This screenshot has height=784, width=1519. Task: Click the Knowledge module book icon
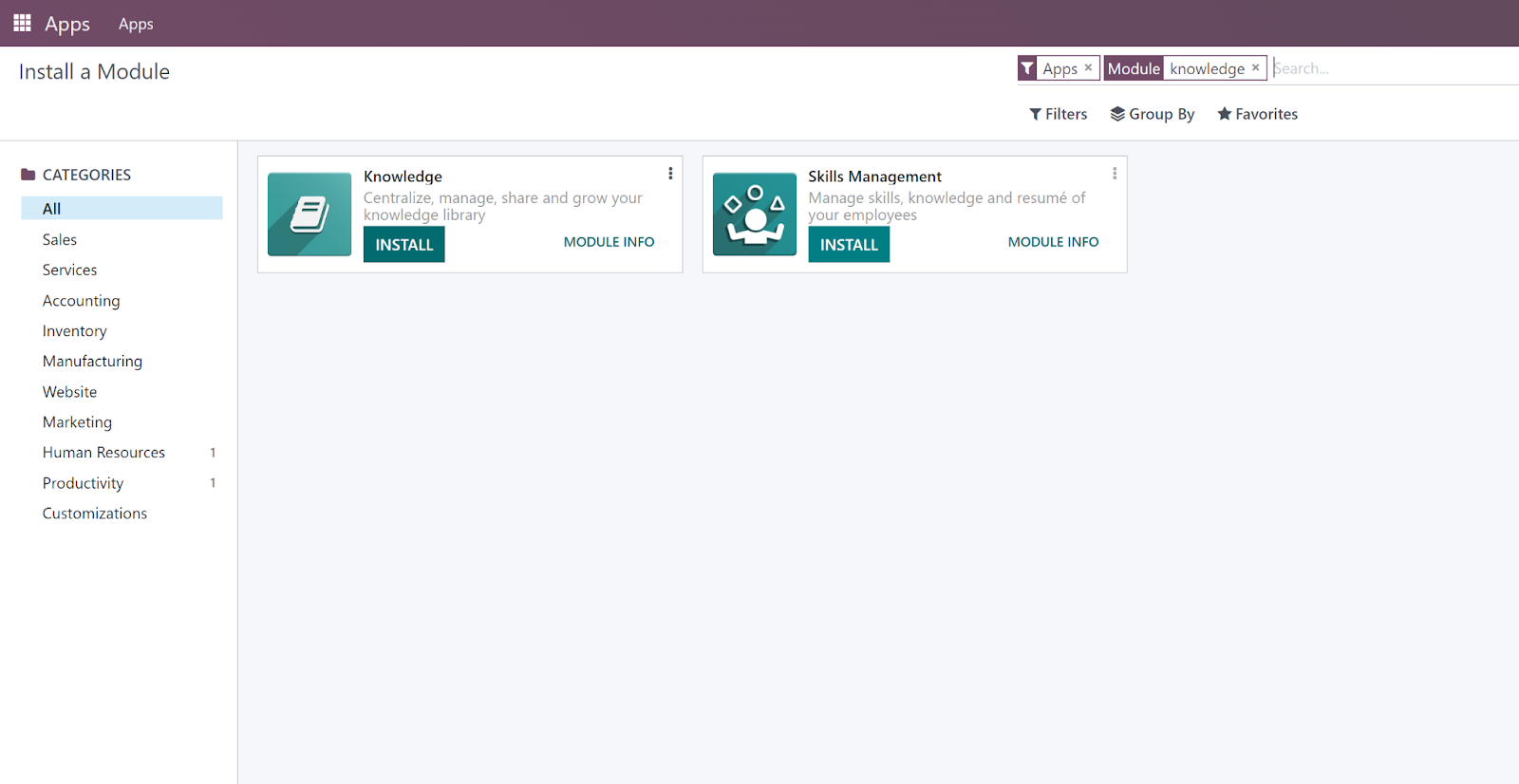click(309, 215)
